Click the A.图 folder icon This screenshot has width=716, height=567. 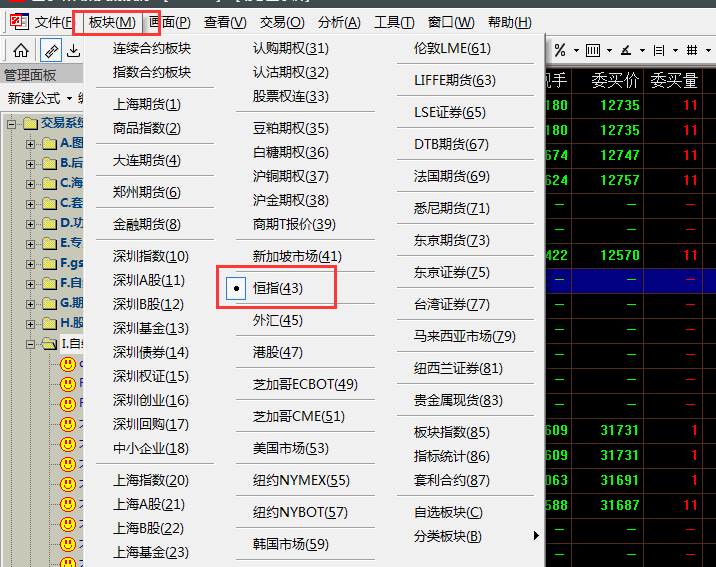click(49, 144)
